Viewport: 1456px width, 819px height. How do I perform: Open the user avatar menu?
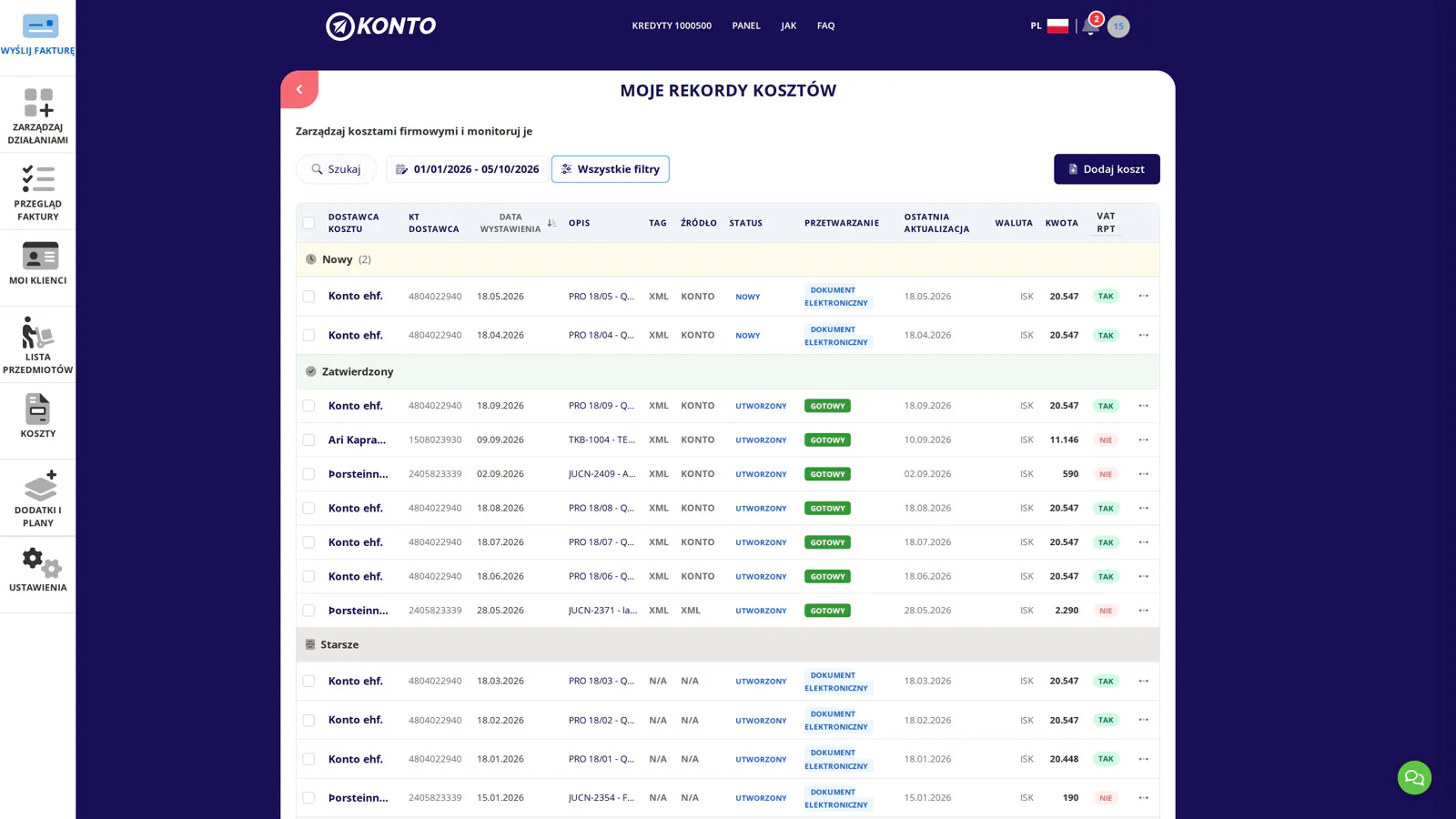(1118, 26)
